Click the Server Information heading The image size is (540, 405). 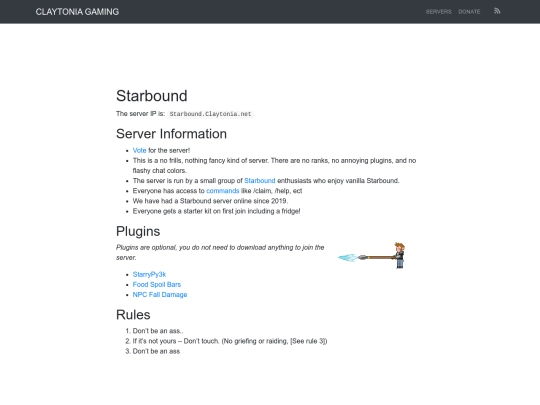171,134
